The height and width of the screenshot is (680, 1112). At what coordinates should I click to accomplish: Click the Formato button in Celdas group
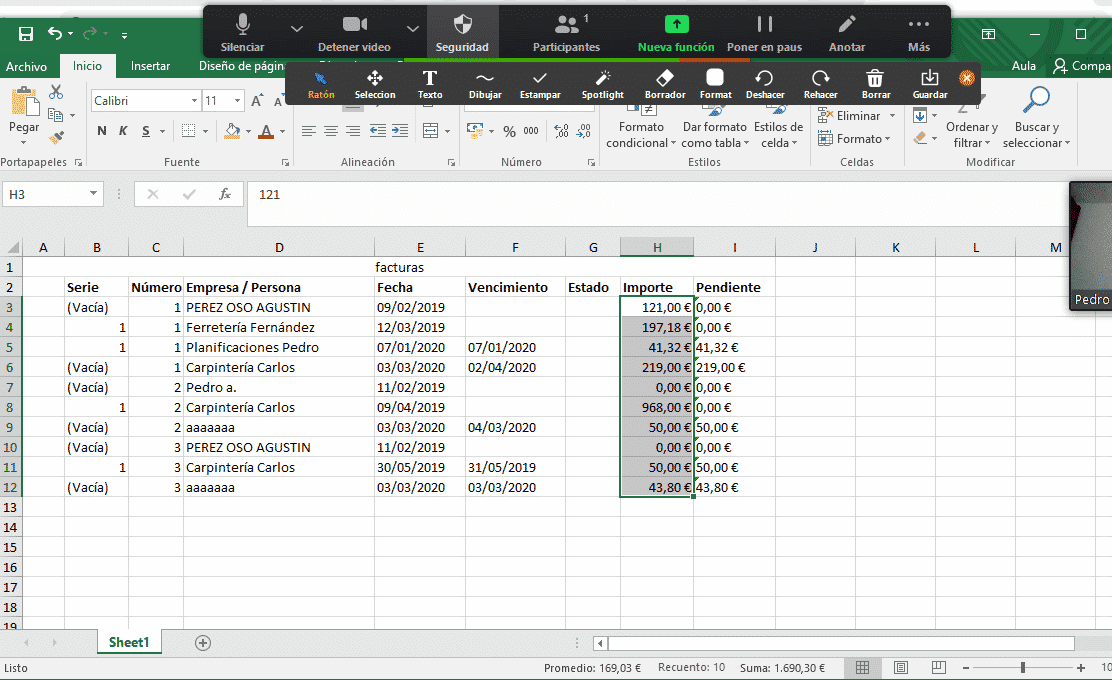(x=854, y=139)
